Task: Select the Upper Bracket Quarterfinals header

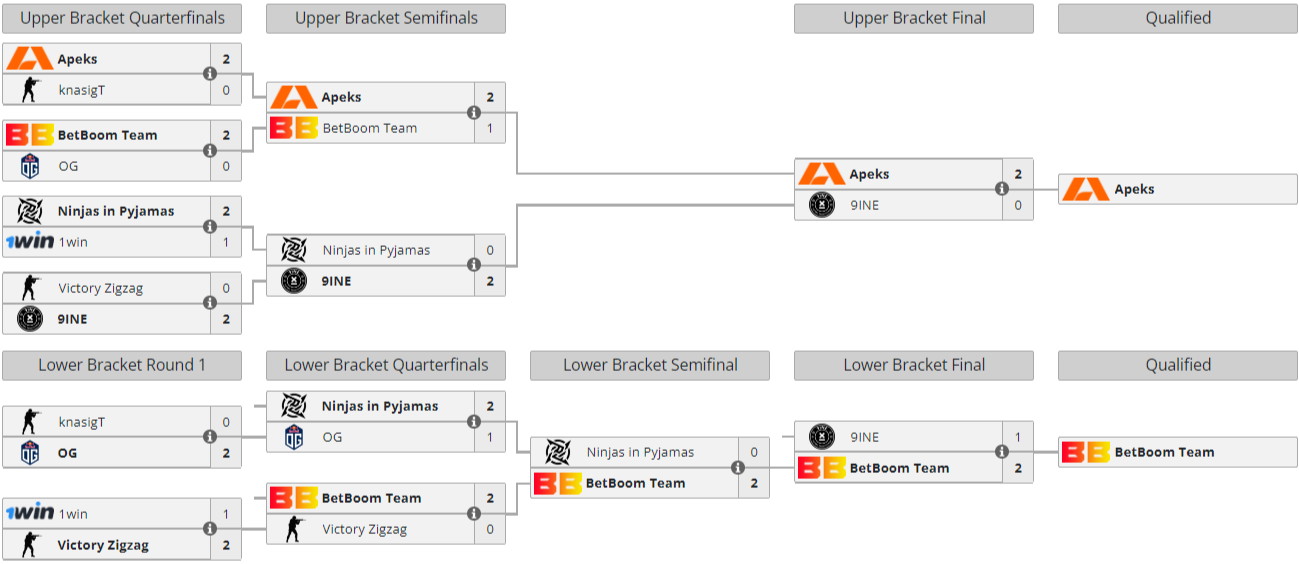Action: point(122,18)
